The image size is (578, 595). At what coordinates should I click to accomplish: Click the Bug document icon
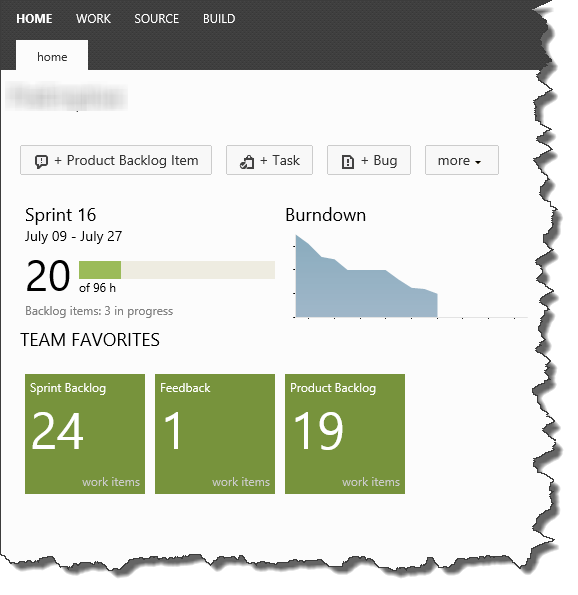348,161
